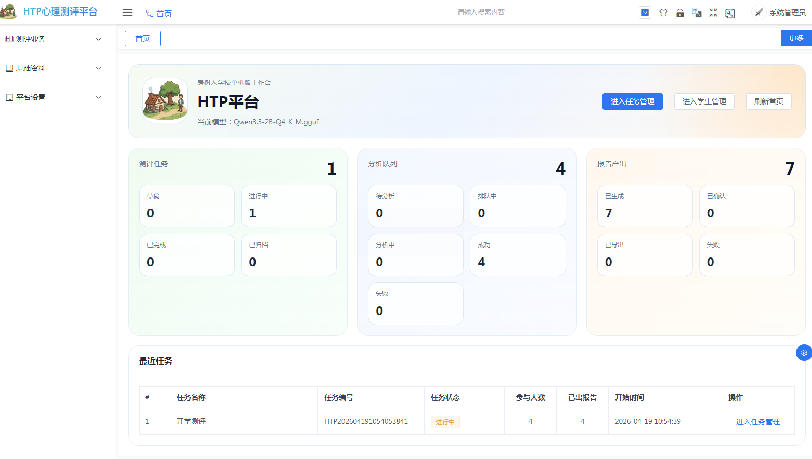This screenshot has width=812, height=459.
Task: Click the orange in-progress status tag
Action: pyautogui.click(x=445, y=422)
